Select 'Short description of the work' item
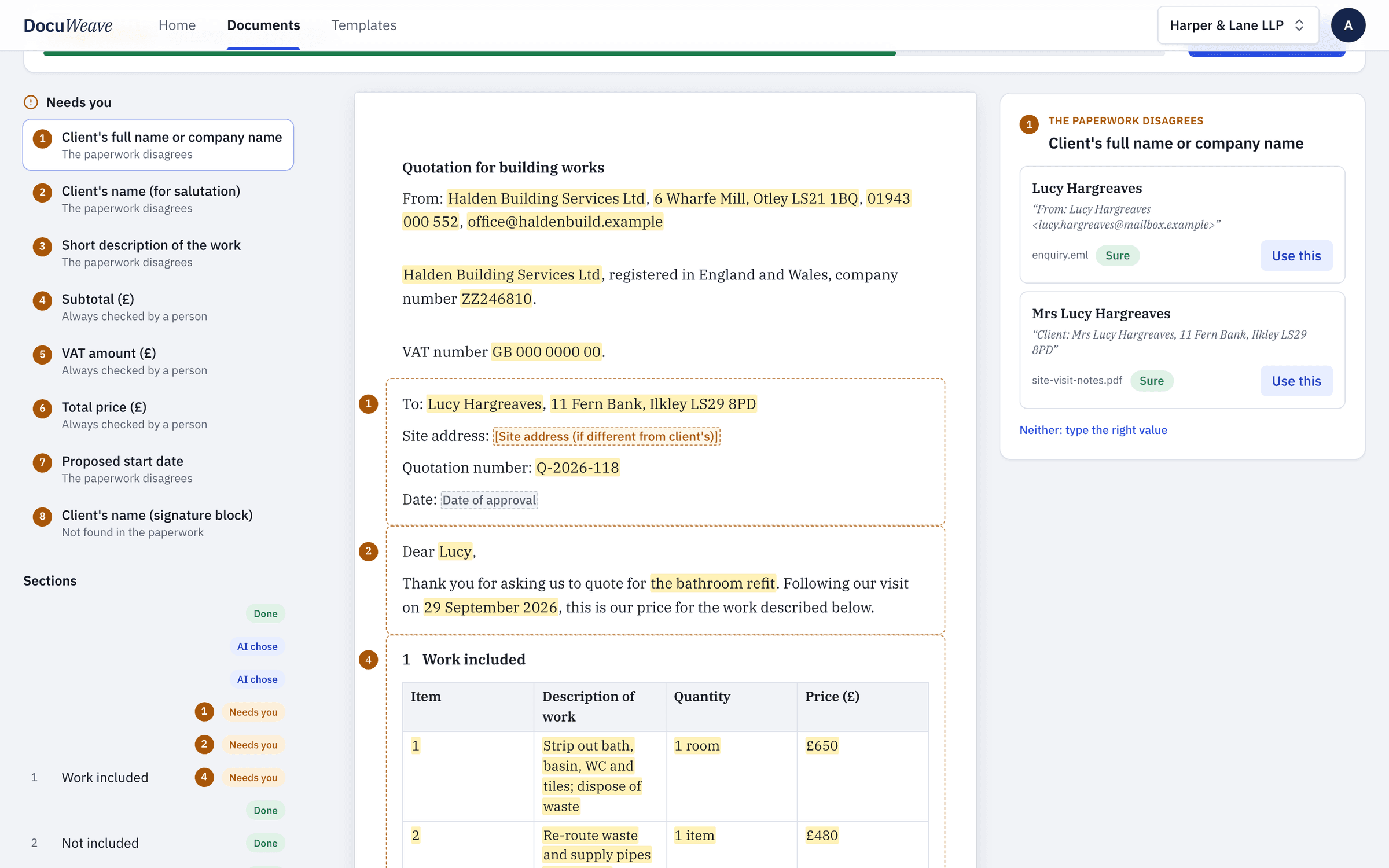This screenshot has width=1389, height=868. click(158, 253)
